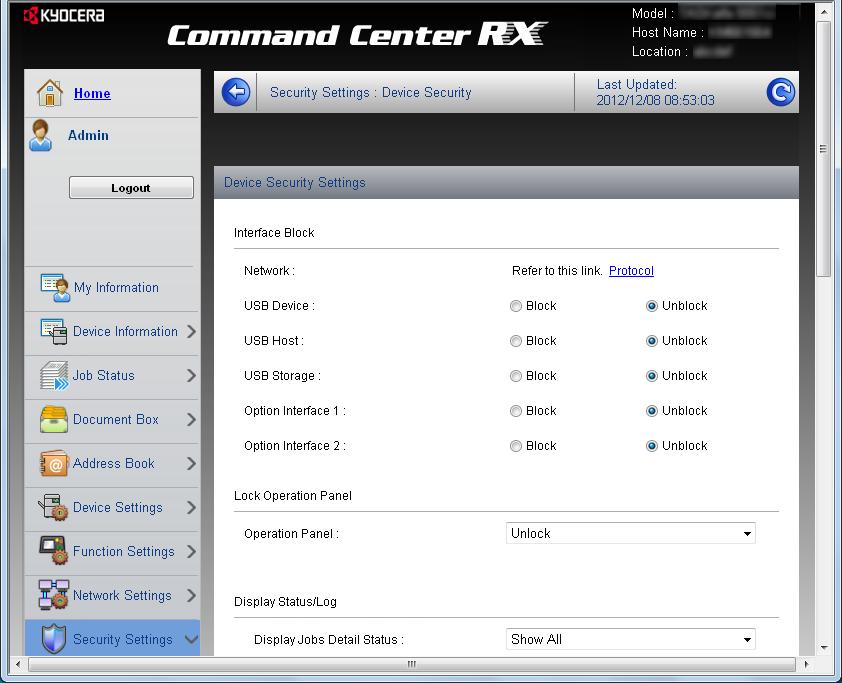Screen dimensions: 842x683
Task: Expand Function Settings chevron
Action: (x=191, y=551)
